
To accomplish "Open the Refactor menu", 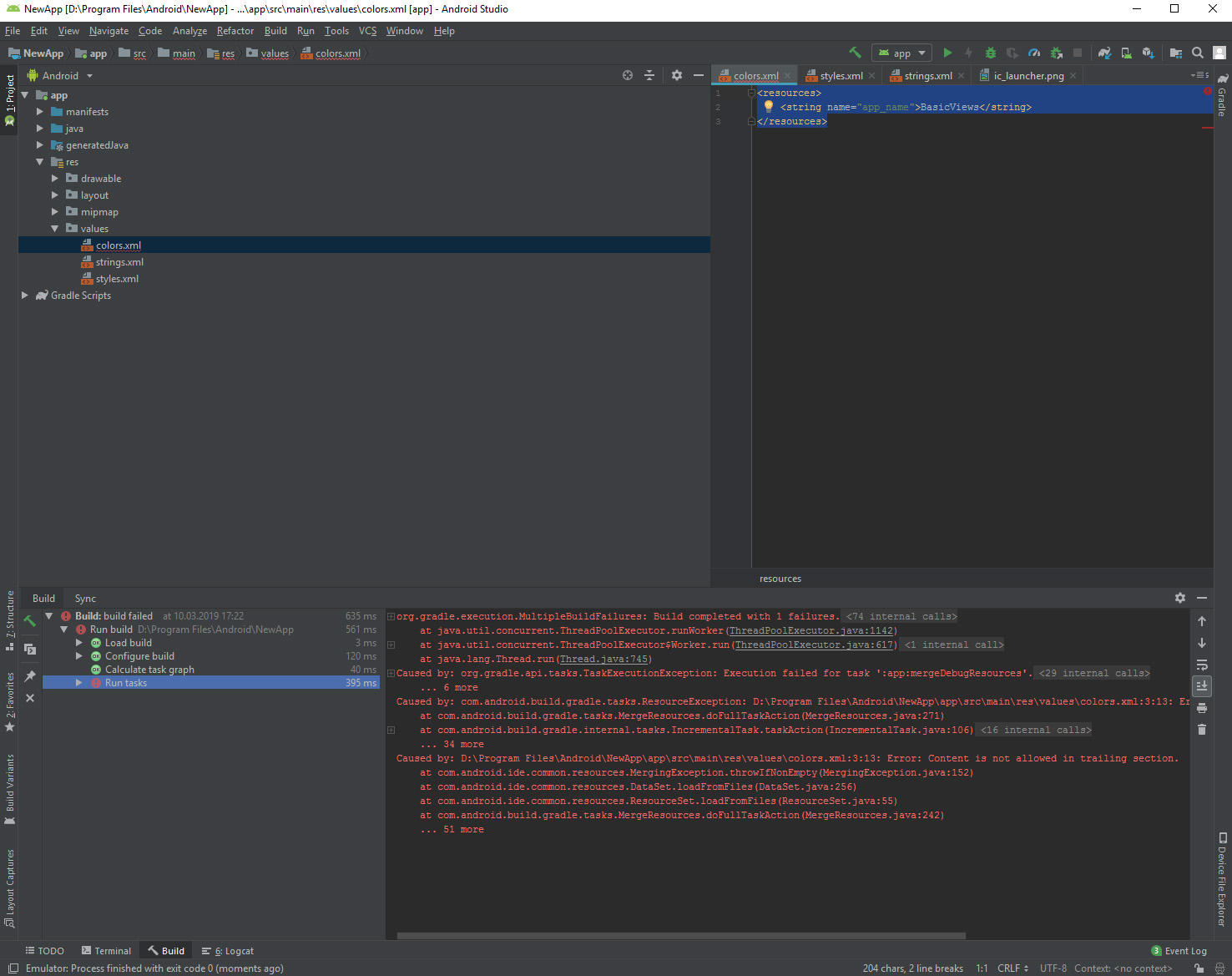I will [x=235, y=31].
